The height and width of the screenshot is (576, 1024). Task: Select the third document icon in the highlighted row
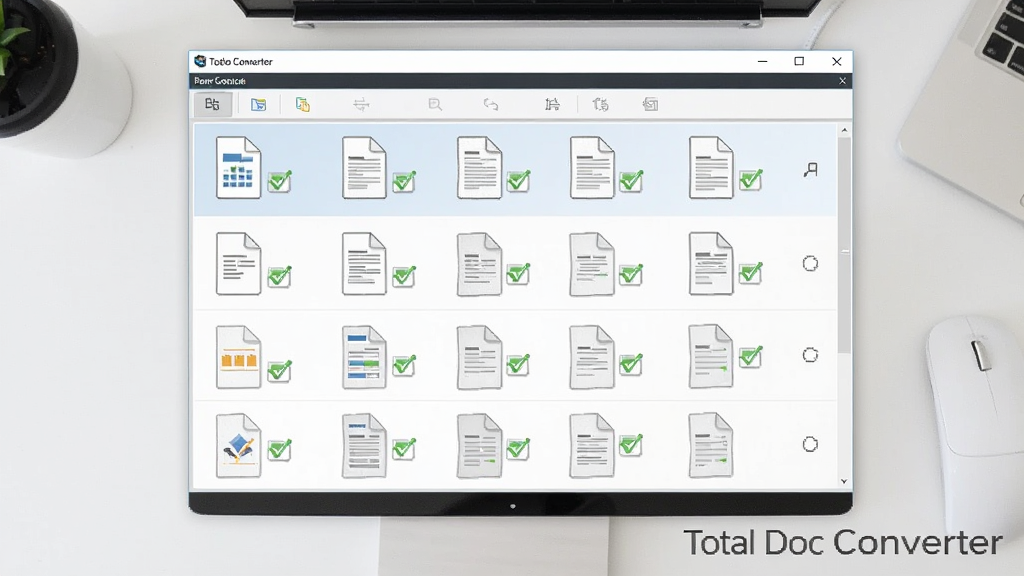point(479,167)
